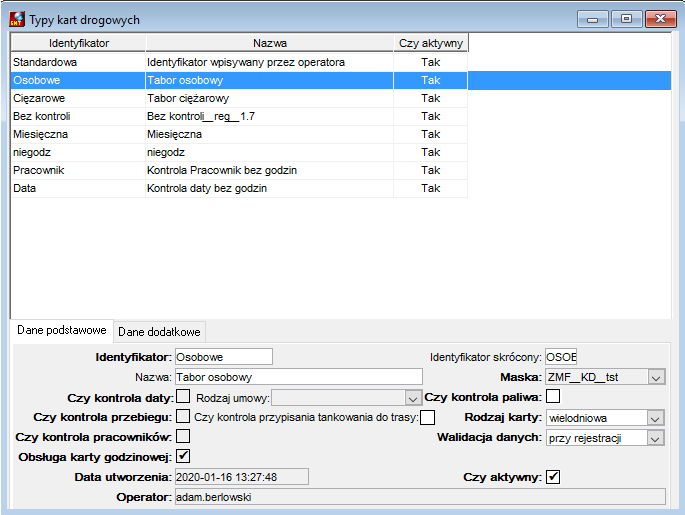Expand the Rodzaj umowy combo box
The width and height of the screenshot is (685, 515).
coord(412,398)
